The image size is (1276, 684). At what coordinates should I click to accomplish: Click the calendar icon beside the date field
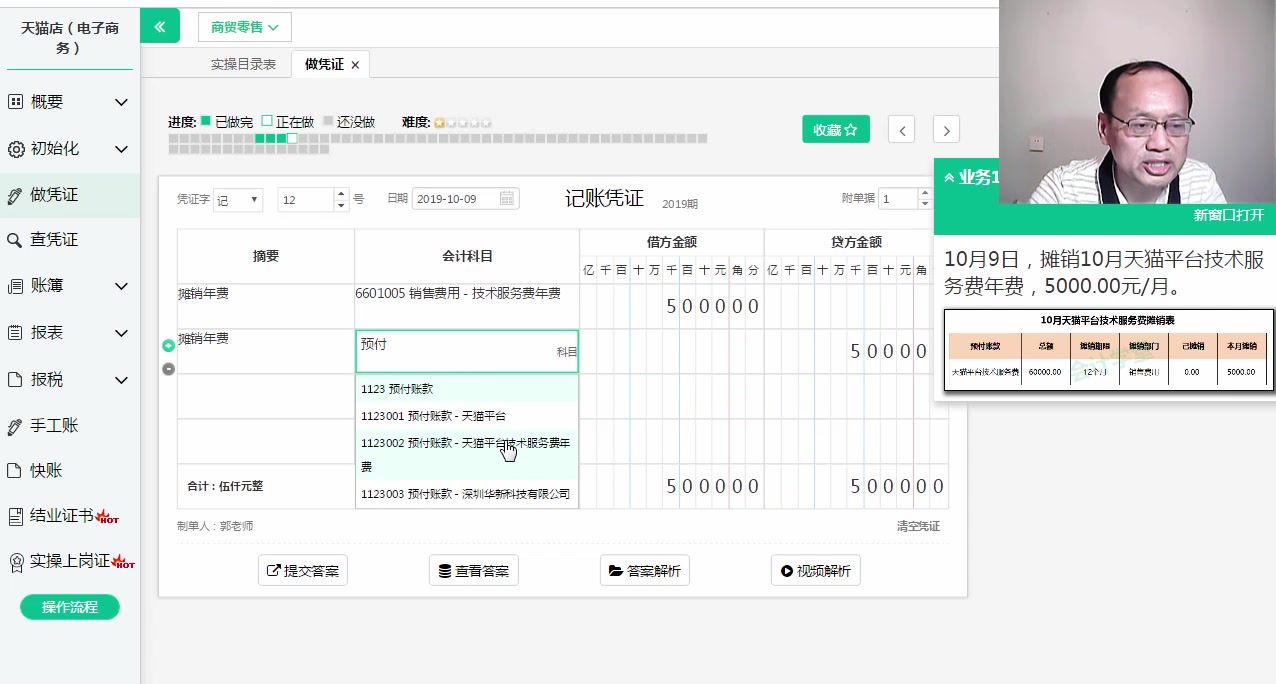[508, 198]
